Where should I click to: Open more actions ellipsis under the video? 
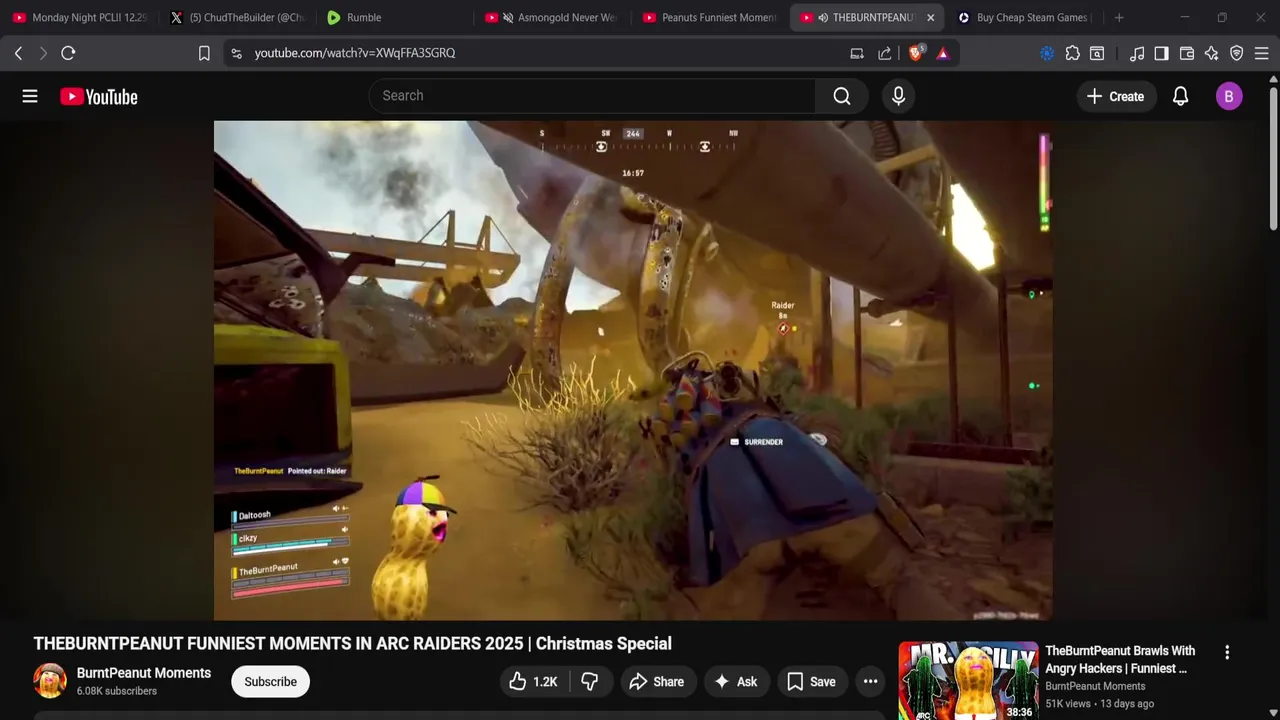(x=871, y=682)
